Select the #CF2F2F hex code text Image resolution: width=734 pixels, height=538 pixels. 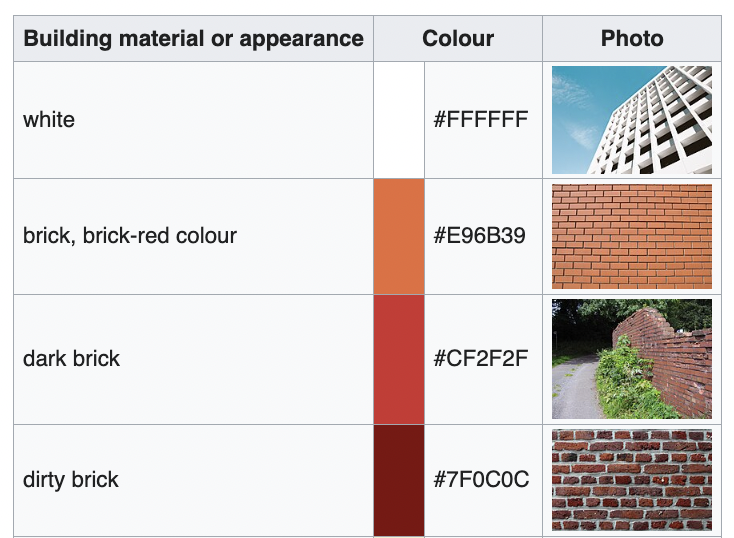tap(481, 359)
